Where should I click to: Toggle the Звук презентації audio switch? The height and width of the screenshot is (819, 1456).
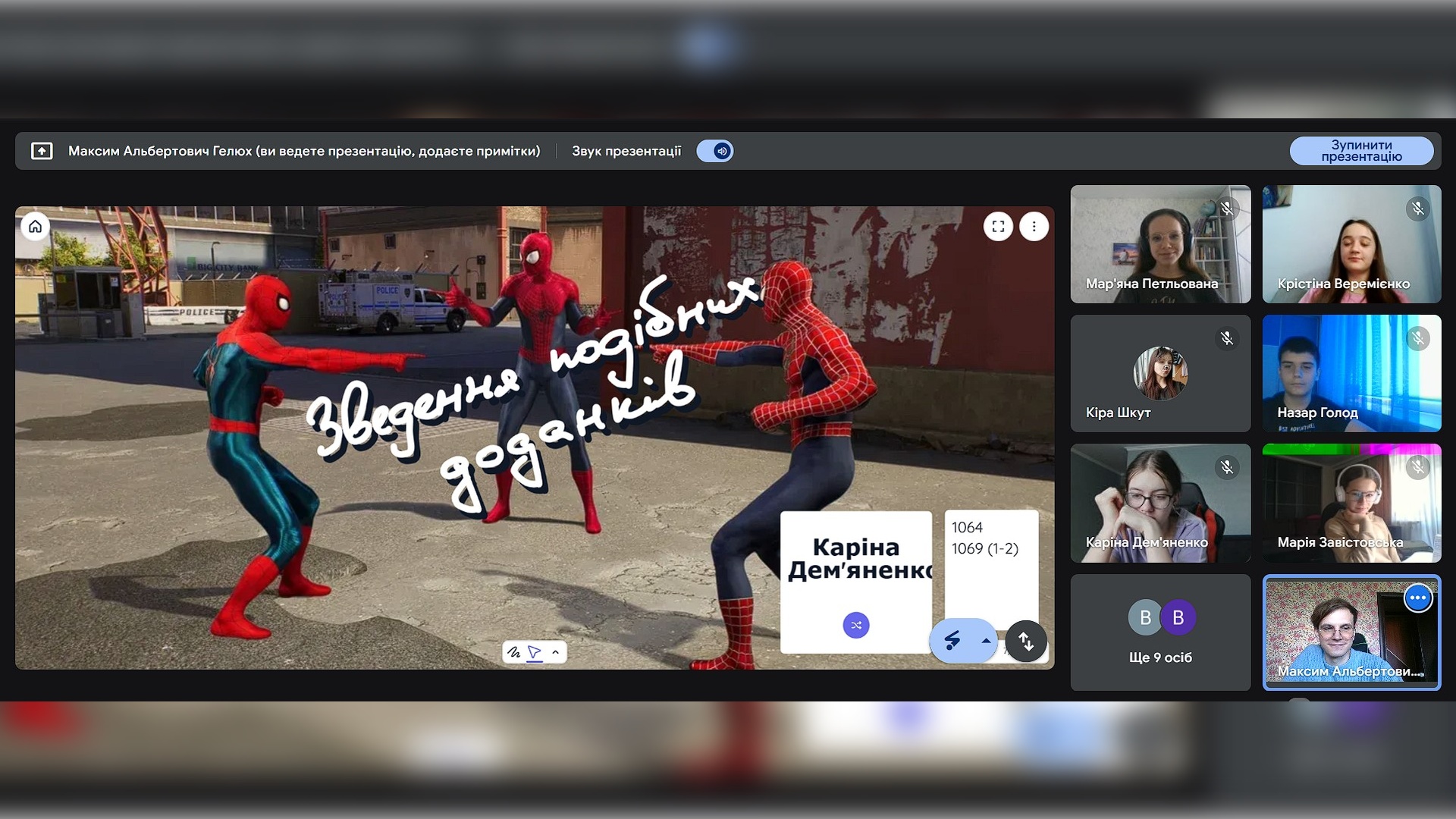pos(715,151)
